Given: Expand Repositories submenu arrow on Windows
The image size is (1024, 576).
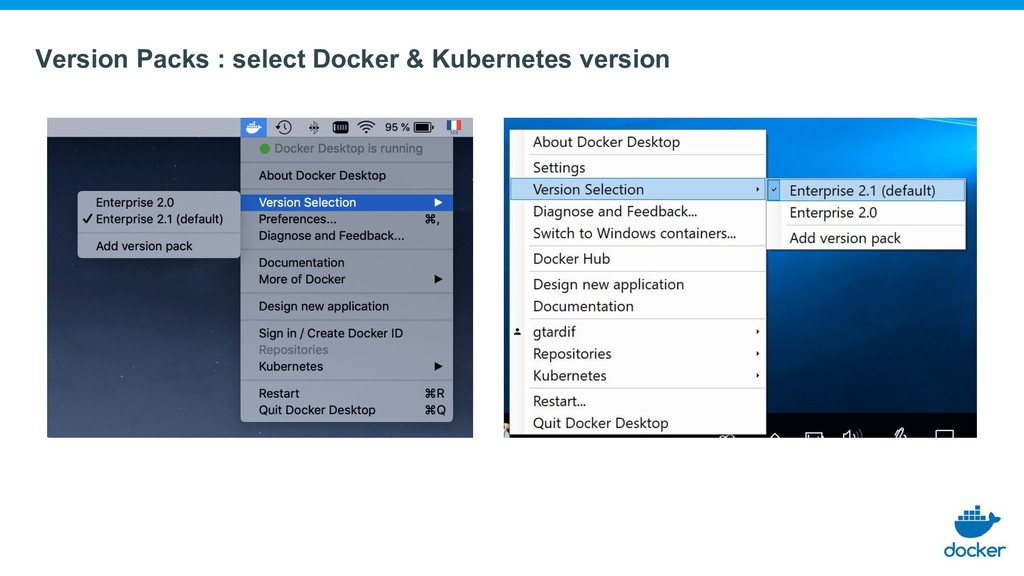Looking at the screenshot, I should (757, 354).
